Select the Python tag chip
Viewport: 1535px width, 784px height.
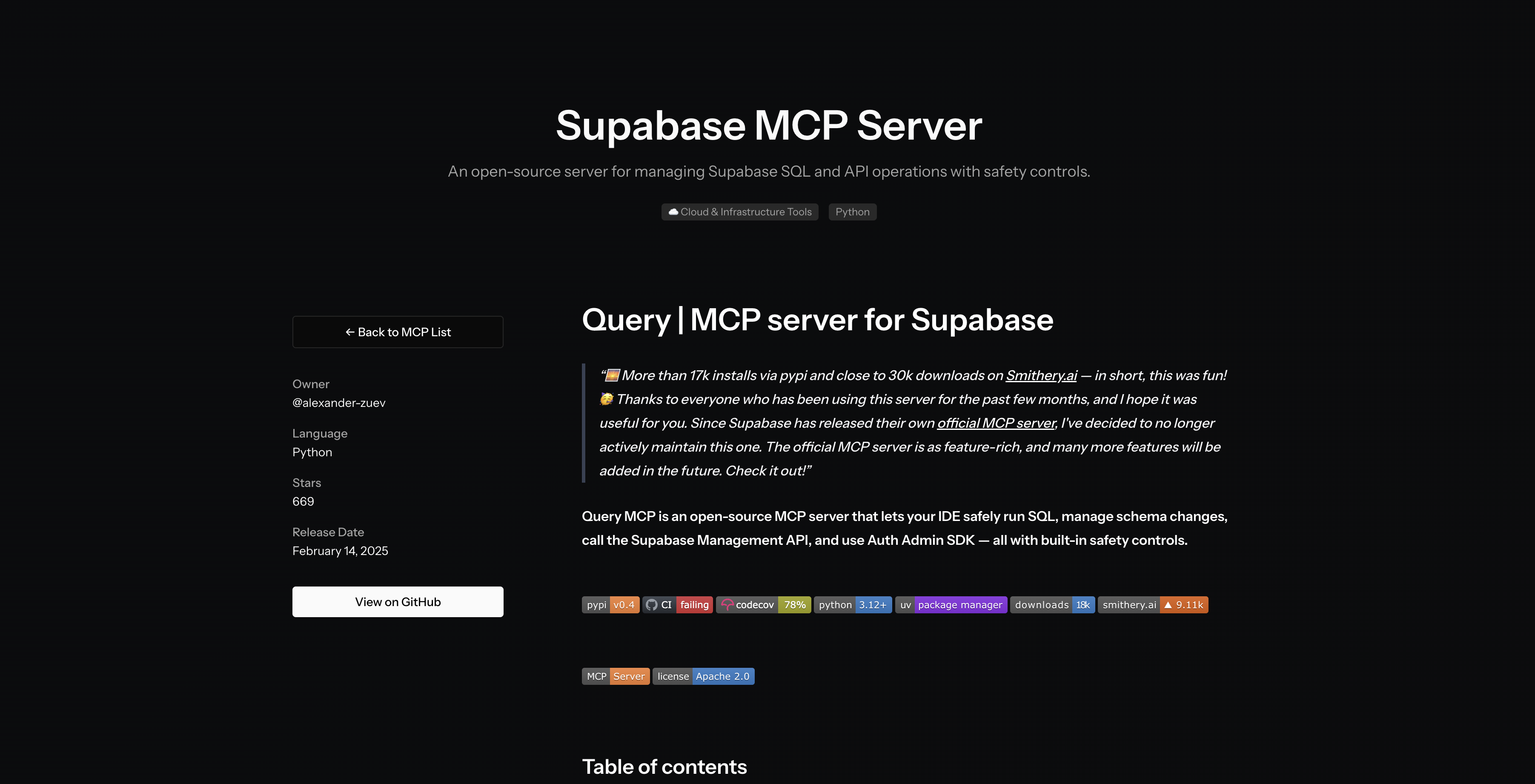click(852, 212)
